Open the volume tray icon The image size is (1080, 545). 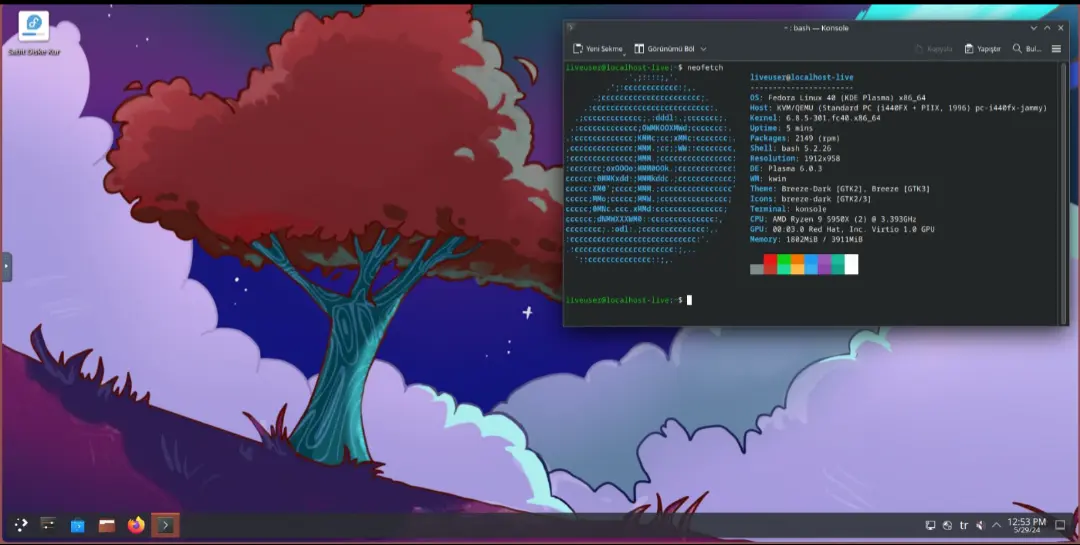980,525
